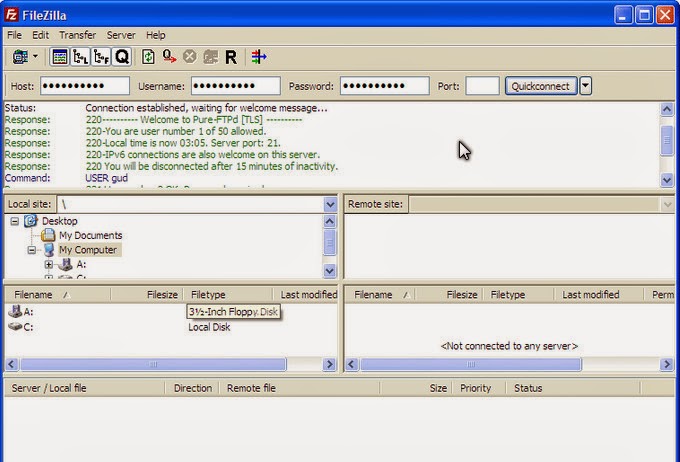Click the message log scrollbar thumb
Viewport: 680px width, 462px height.
coord(667,140)
